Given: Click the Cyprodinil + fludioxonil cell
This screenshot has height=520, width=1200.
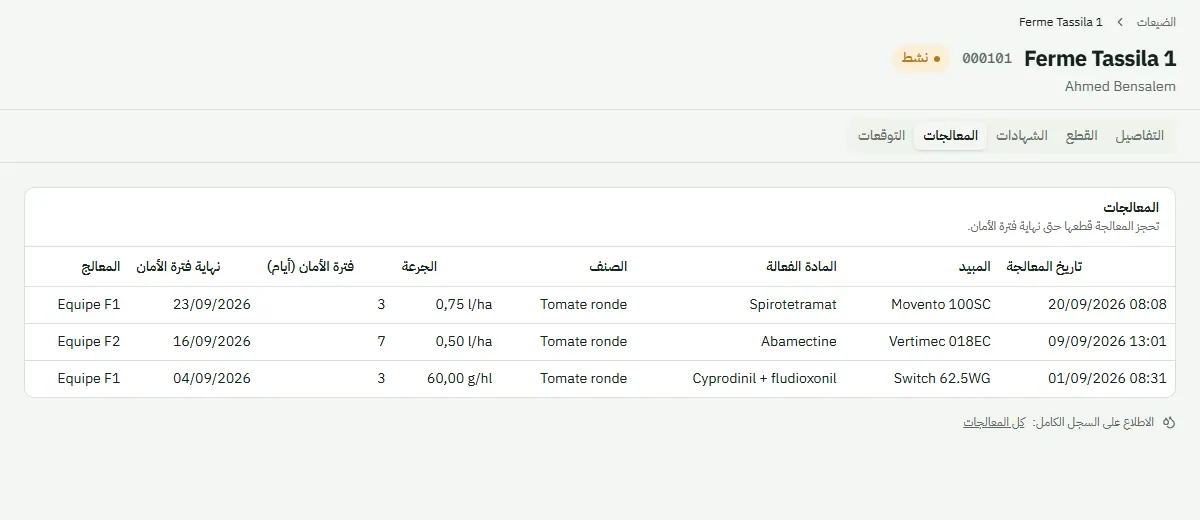Looking at the screenshot, I should coord(765,378).
